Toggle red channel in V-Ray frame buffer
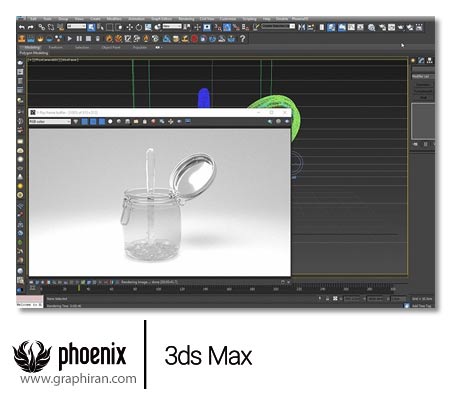450x394 pixels. tap(85, 122)
